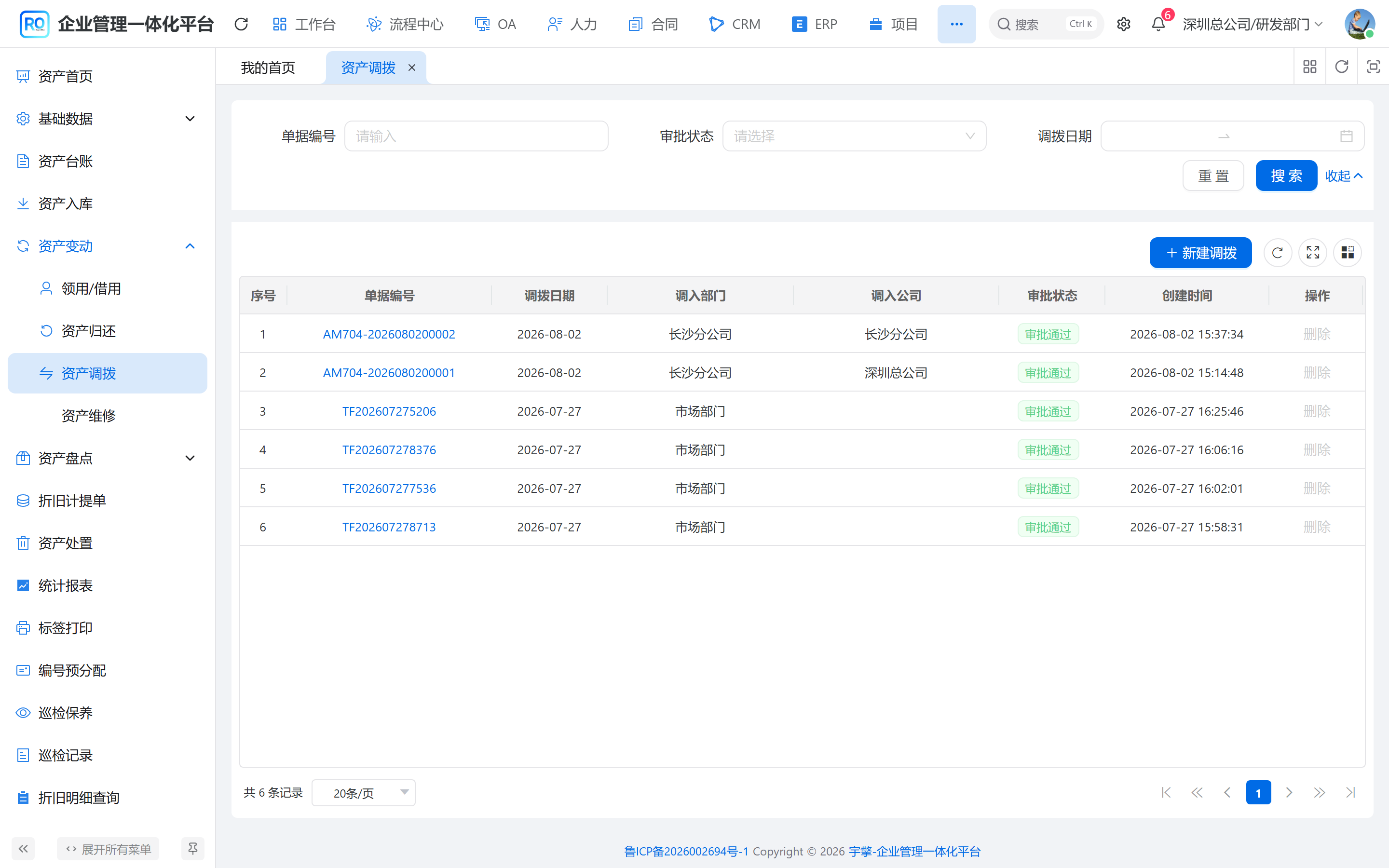Open the notification bell icon
This screenshot has height=868, width=1389.
[1158, 24]
